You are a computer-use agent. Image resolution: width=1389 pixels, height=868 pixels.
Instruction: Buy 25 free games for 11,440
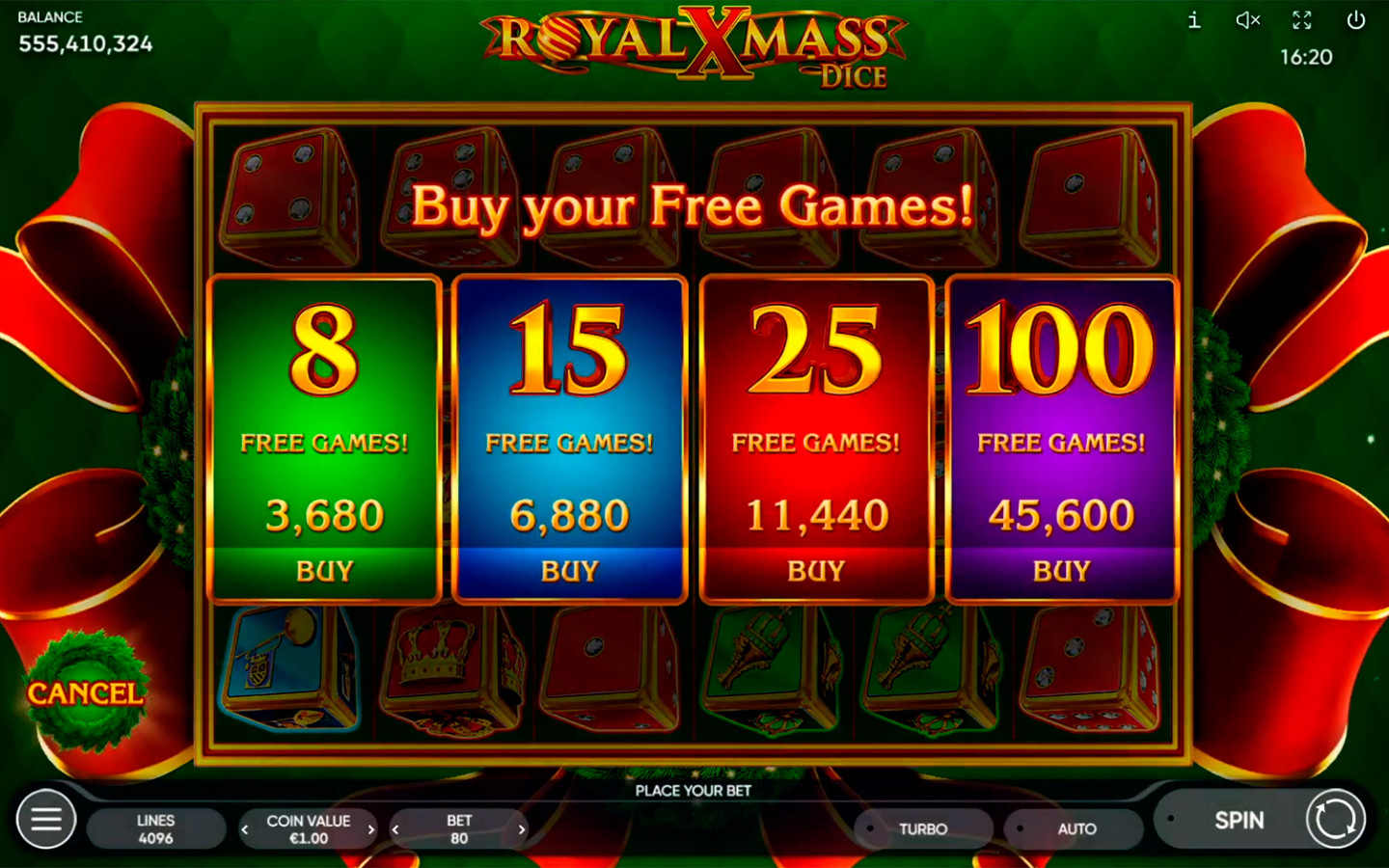click(816, 571)
